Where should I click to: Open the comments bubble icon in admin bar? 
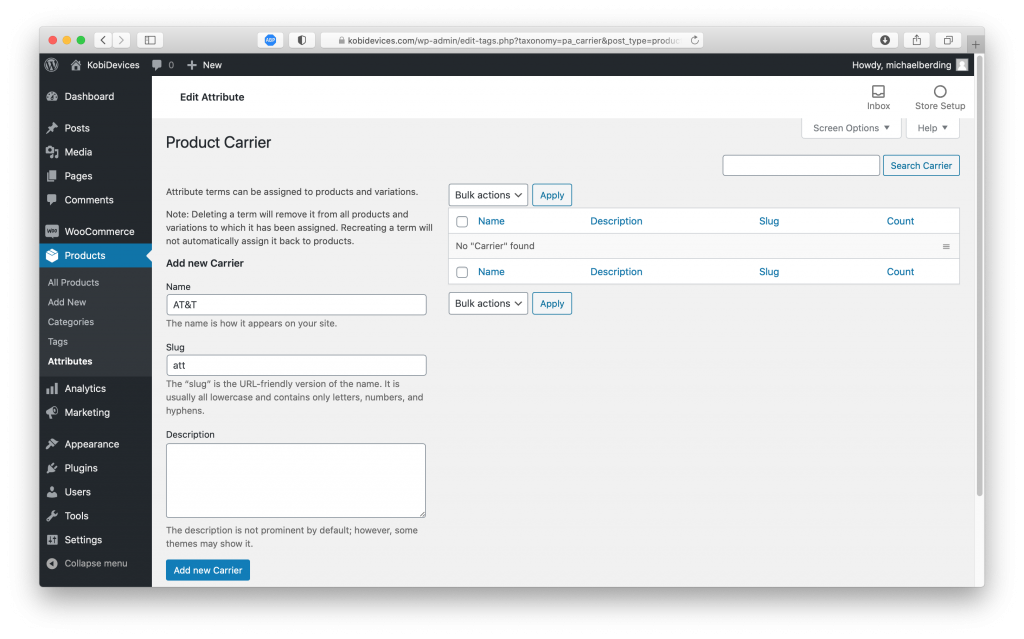click(x=157, y=65)
